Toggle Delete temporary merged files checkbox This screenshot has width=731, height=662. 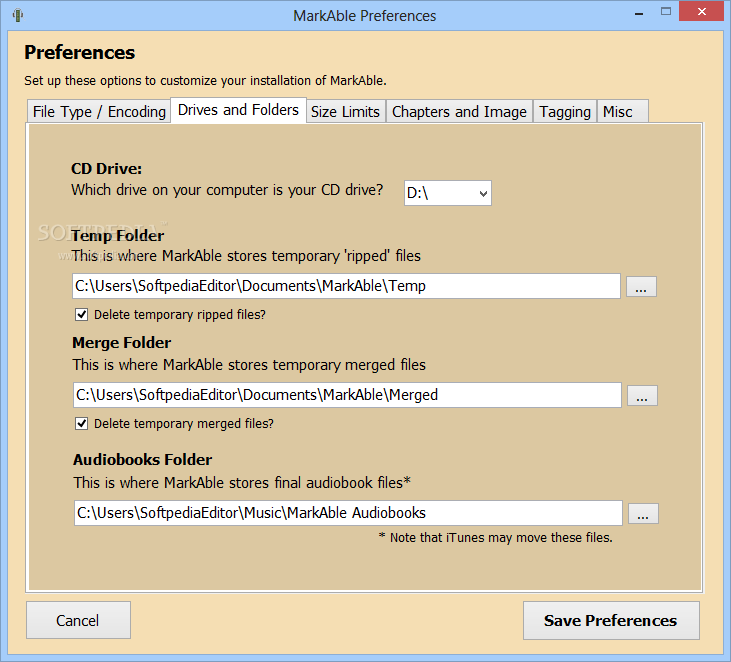[82, 423]
